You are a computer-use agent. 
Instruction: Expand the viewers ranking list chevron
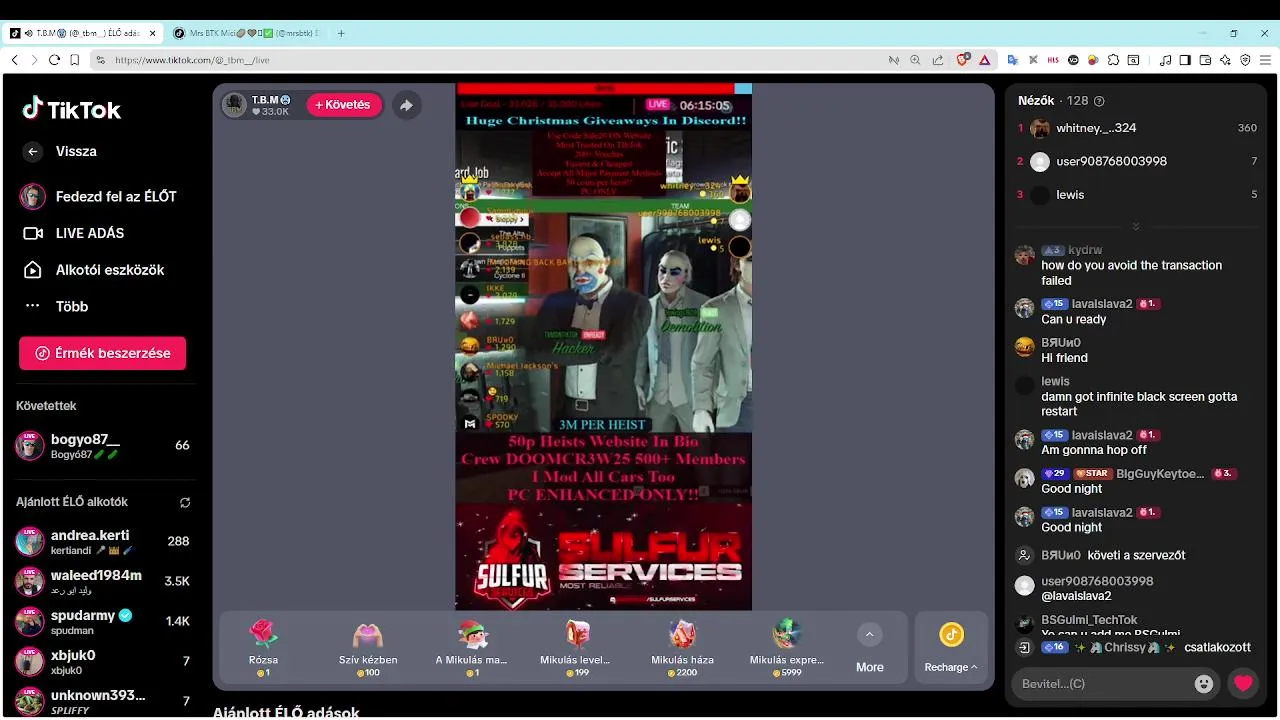pos(1136,227)
